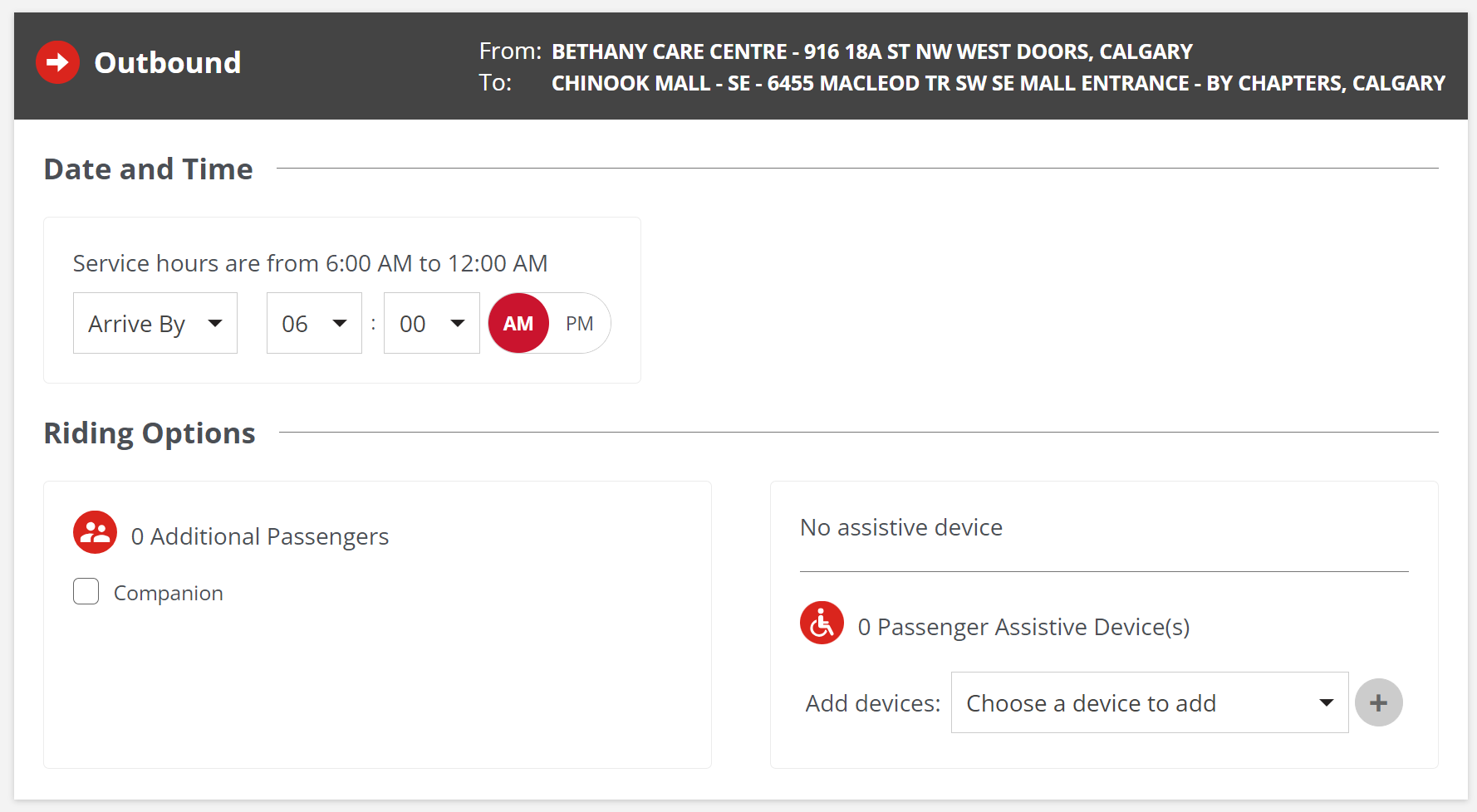This screenshot has height=812, width=1477.
Task: Open the Arrive By dropdown
Action: [155, 323]
